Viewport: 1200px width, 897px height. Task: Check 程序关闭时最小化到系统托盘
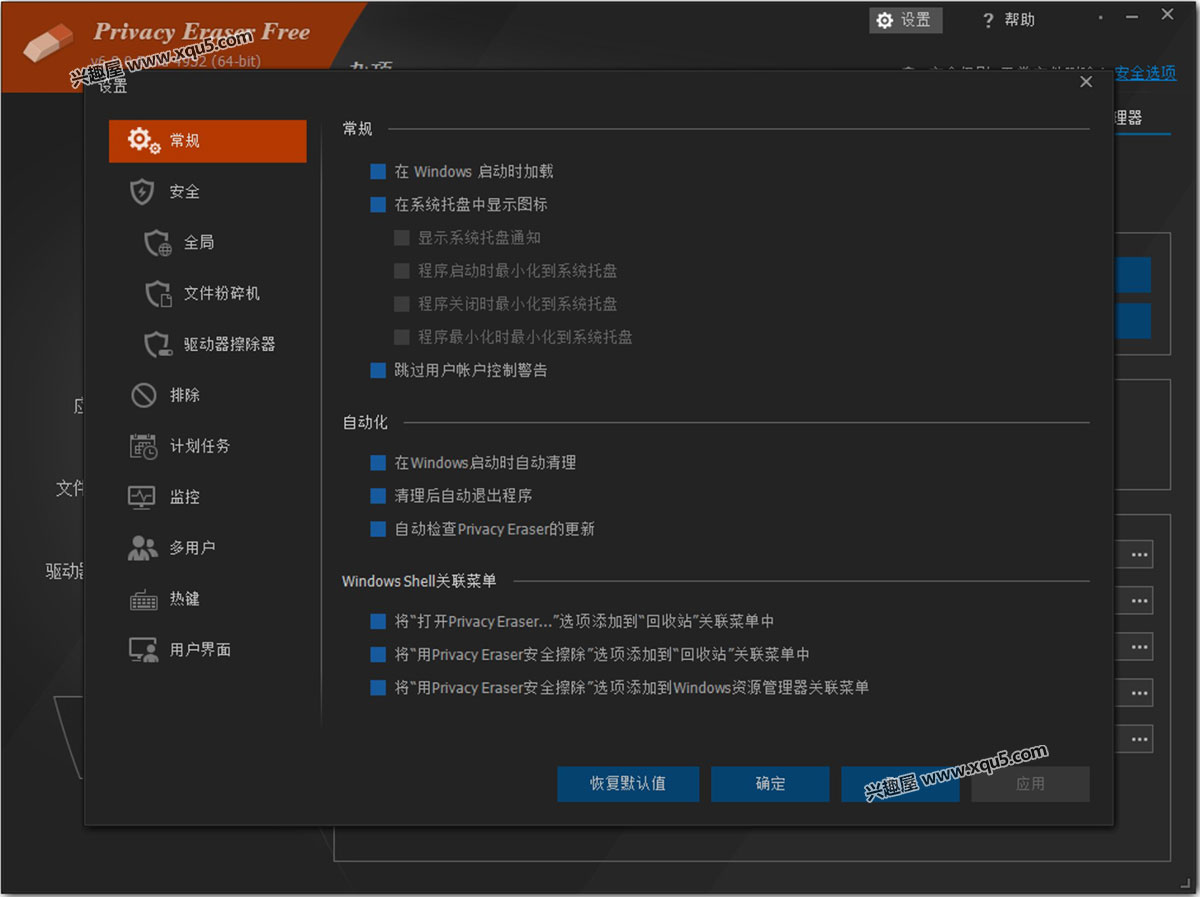[402, 304]
